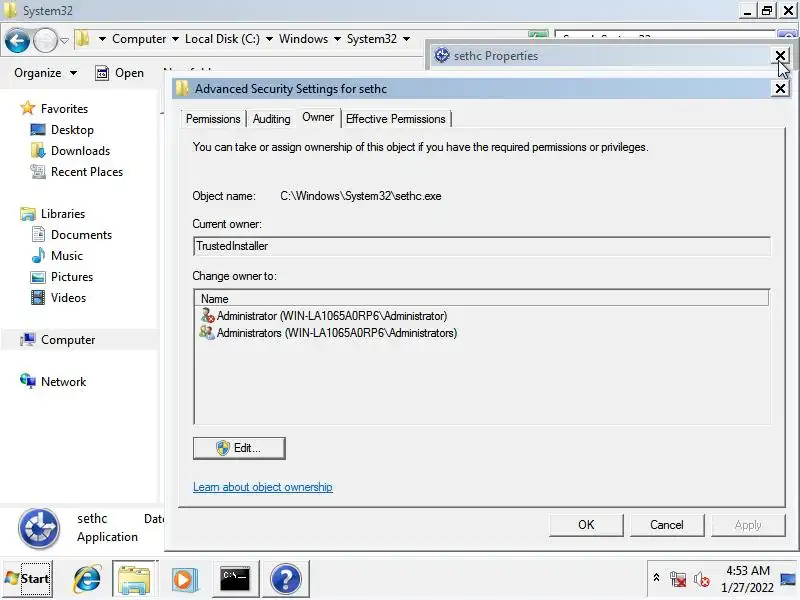This screenshot has height=600, width=800.
Task: Click the Videos film icon
Action: pos(38,297)
